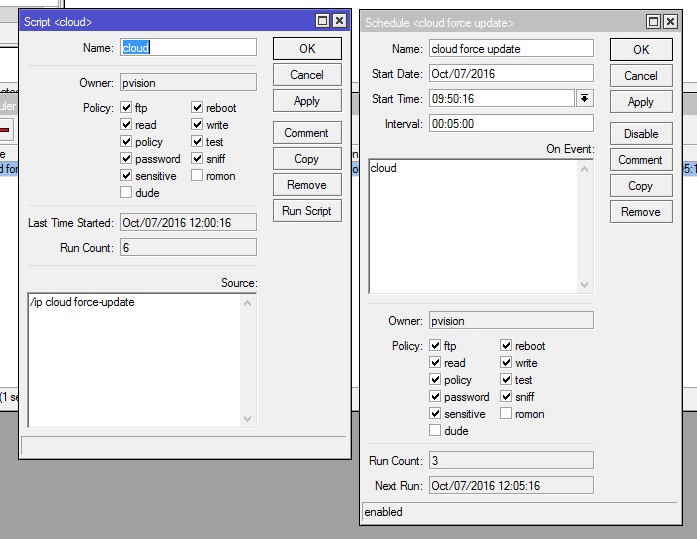
Task: Uncheck write policy in Schedule window
Action: pos(506,362)
